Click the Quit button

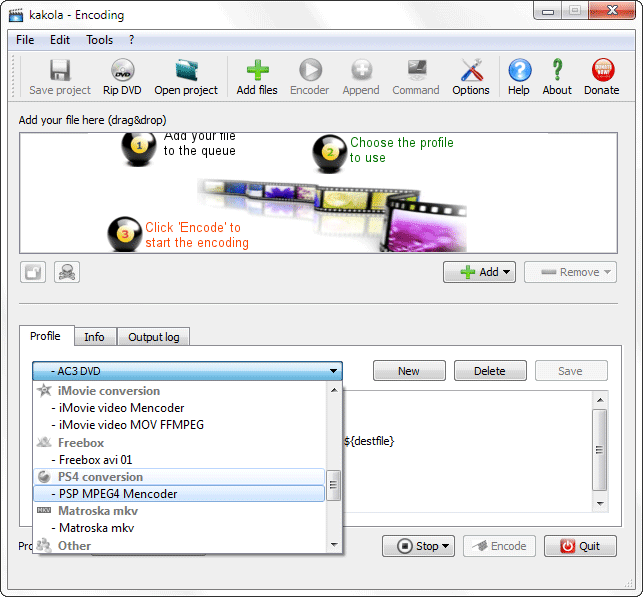[x=580, y=546]
